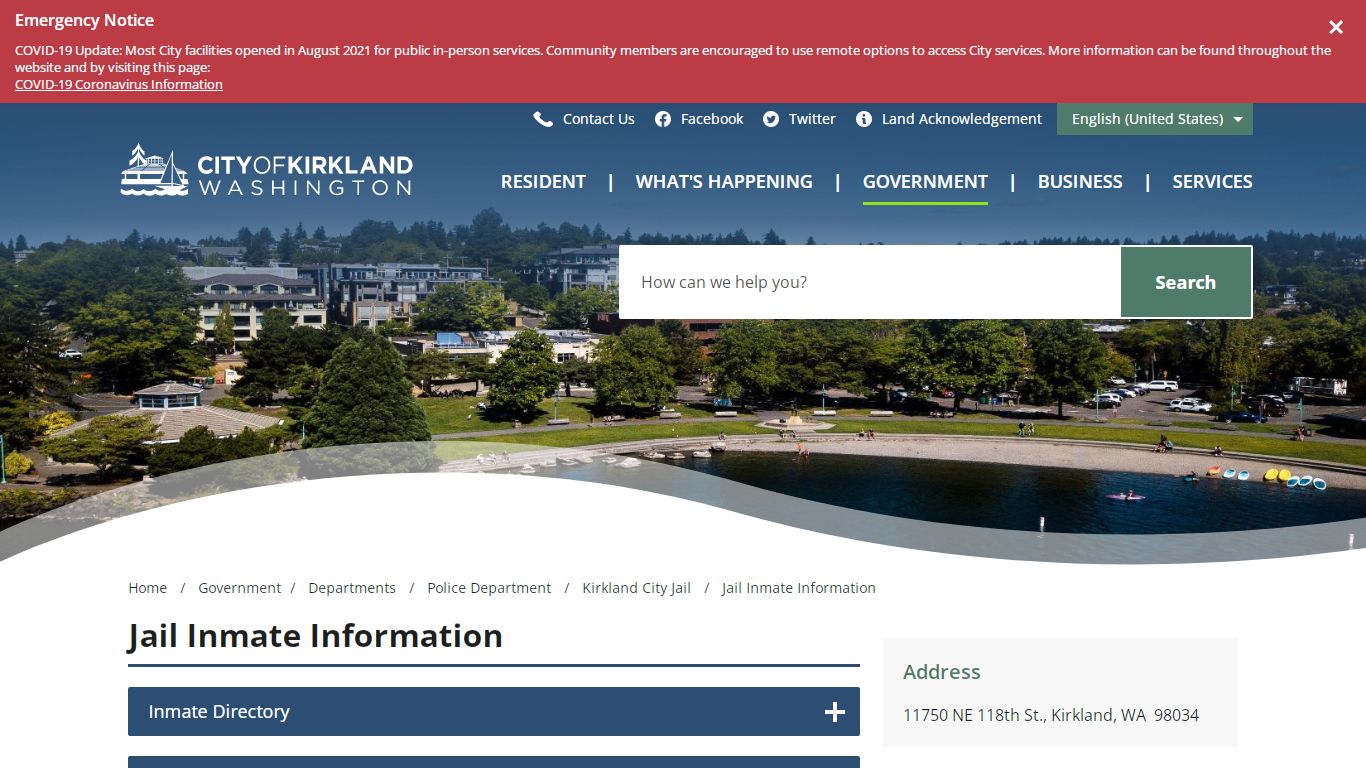Open the Twitter text link
1366x768 pixels.
pos(812,119)
